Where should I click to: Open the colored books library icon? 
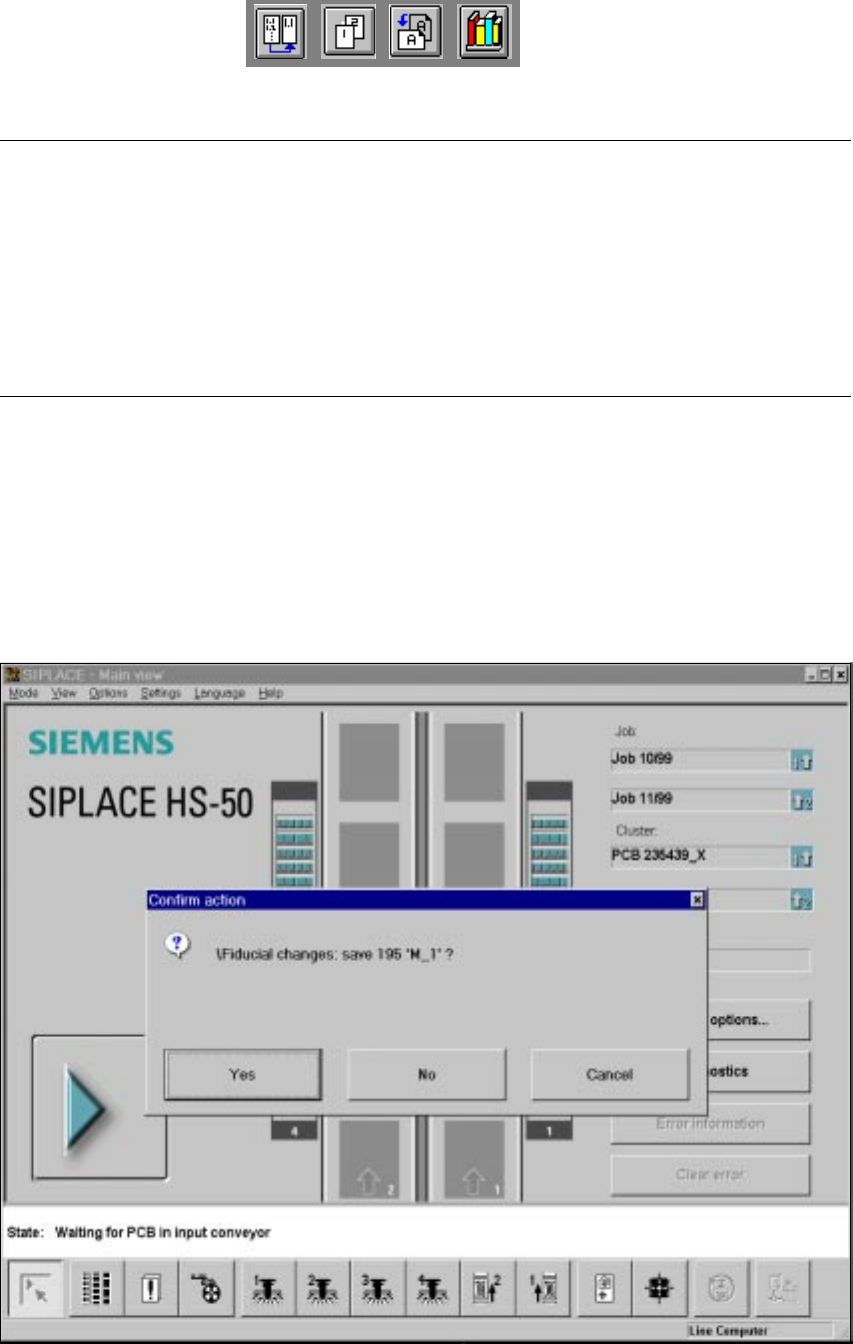point(485,34)
